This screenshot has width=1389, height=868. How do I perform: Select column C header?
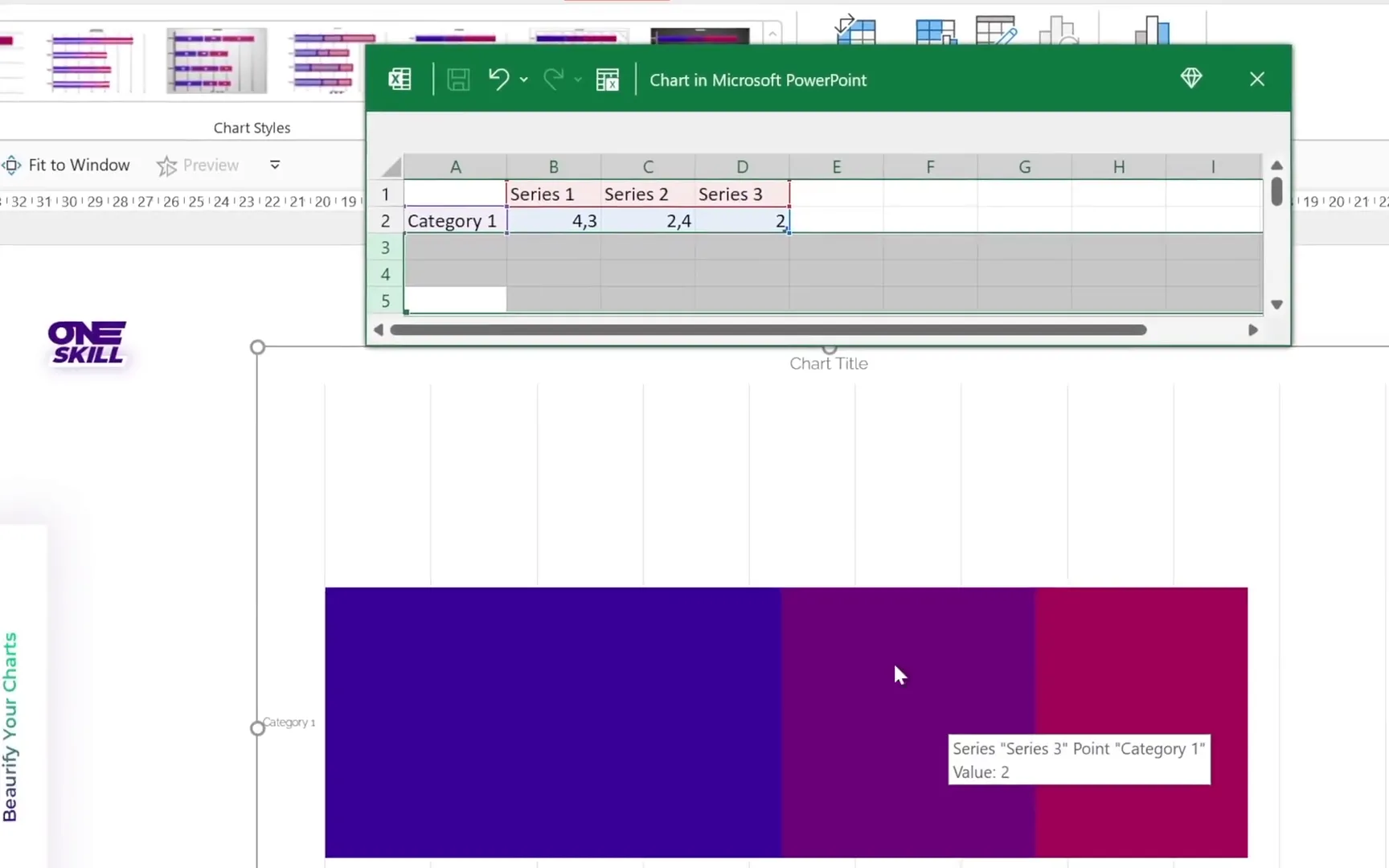tap(648, 166)
